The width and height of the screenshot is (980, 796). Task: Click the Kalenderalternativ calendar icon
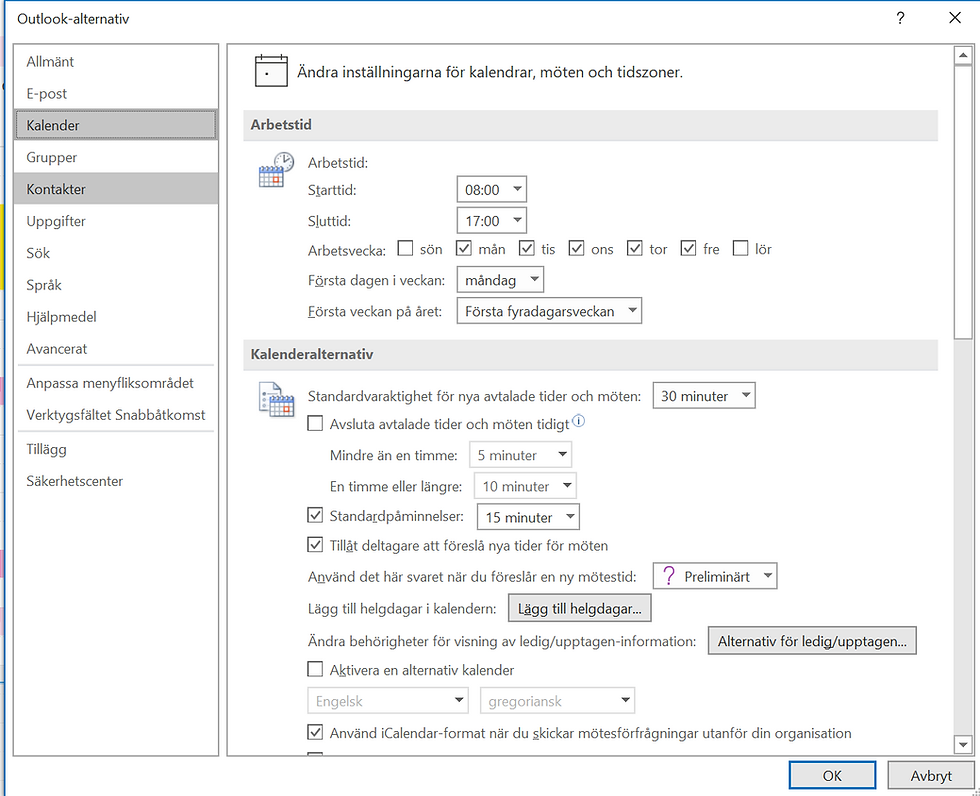[x=276, y=399]
